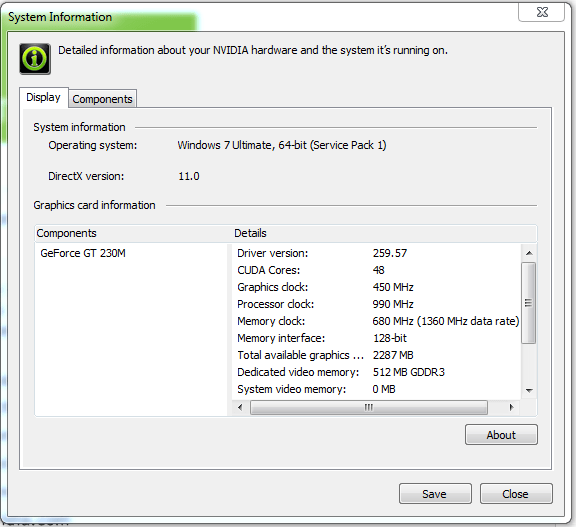Screen dimensions: 576x527
Task: Click the vertical scrollbar thumb in details
Action: point(529,303)
